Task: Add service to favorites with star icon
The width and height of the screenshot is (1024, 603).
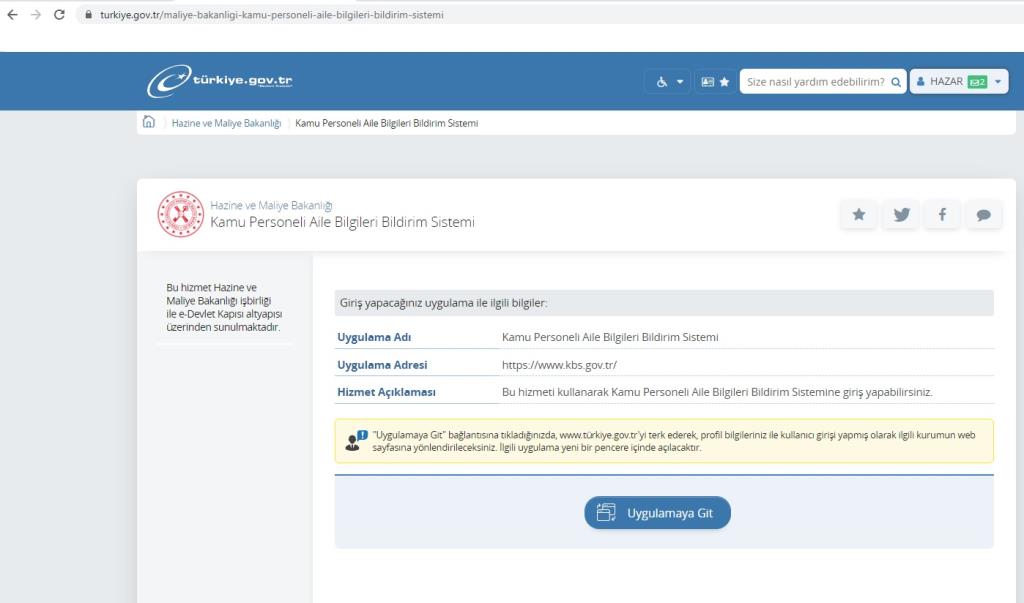Action: point(859,214)
